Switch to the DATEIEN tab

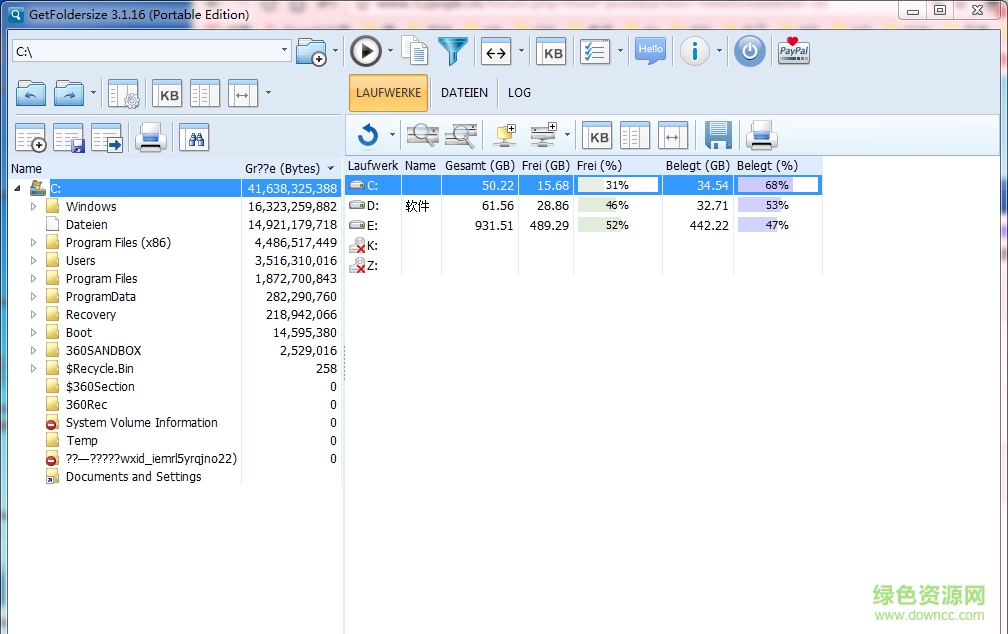tap(464, 93)
